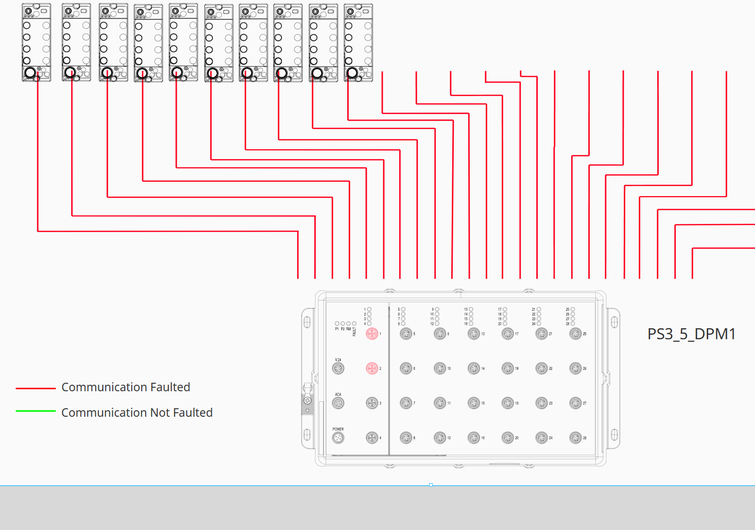
Task: Select the ACA connector on the DPM
Action: (x=338, y=403)
